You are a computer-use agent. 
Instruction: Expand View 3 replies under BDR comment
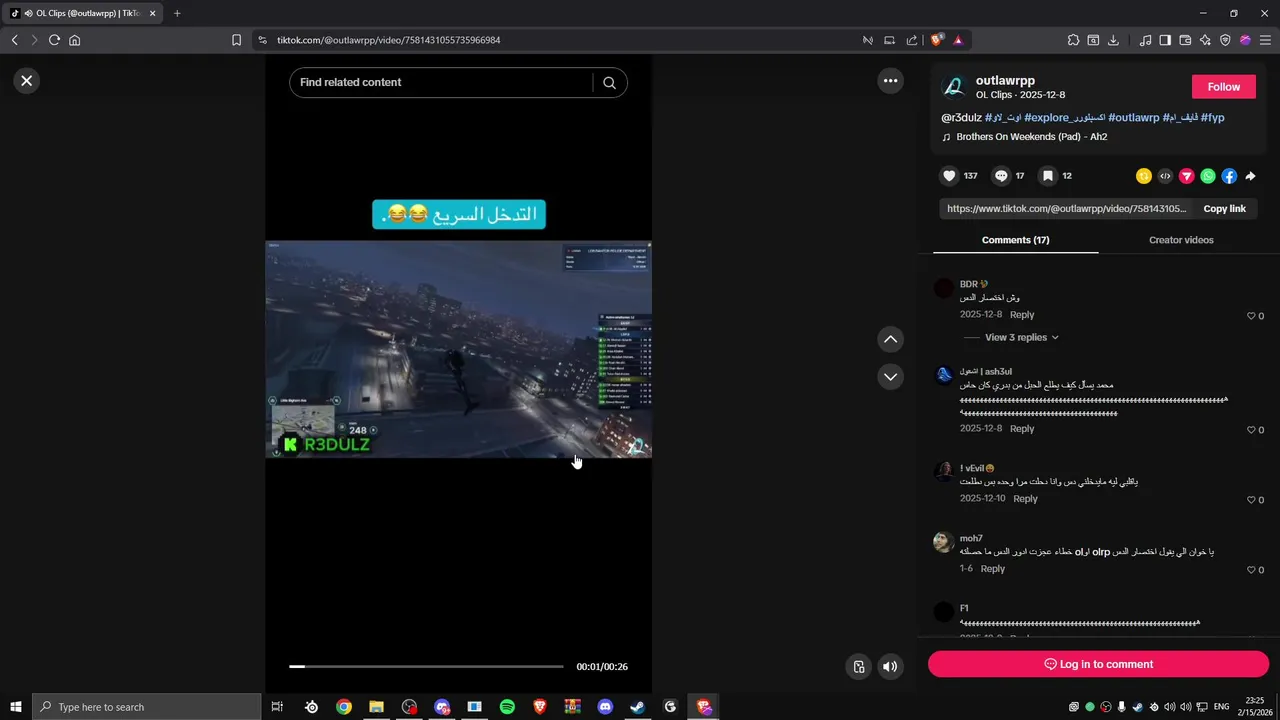click(x=1021, y=337)
